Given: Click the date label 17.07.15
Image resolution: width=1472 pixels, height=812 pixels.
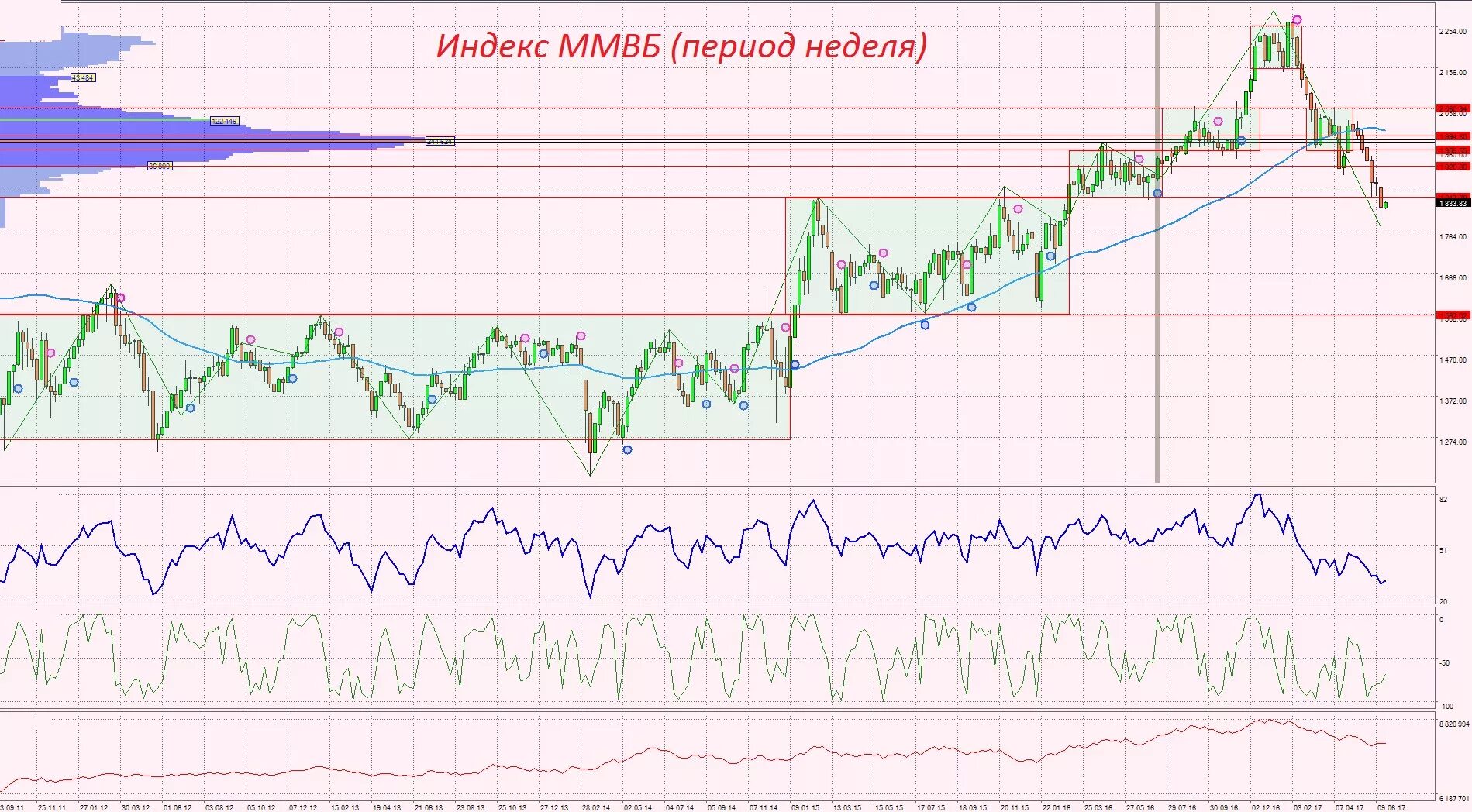Looking at the screenshot, I should pos(931,807).
